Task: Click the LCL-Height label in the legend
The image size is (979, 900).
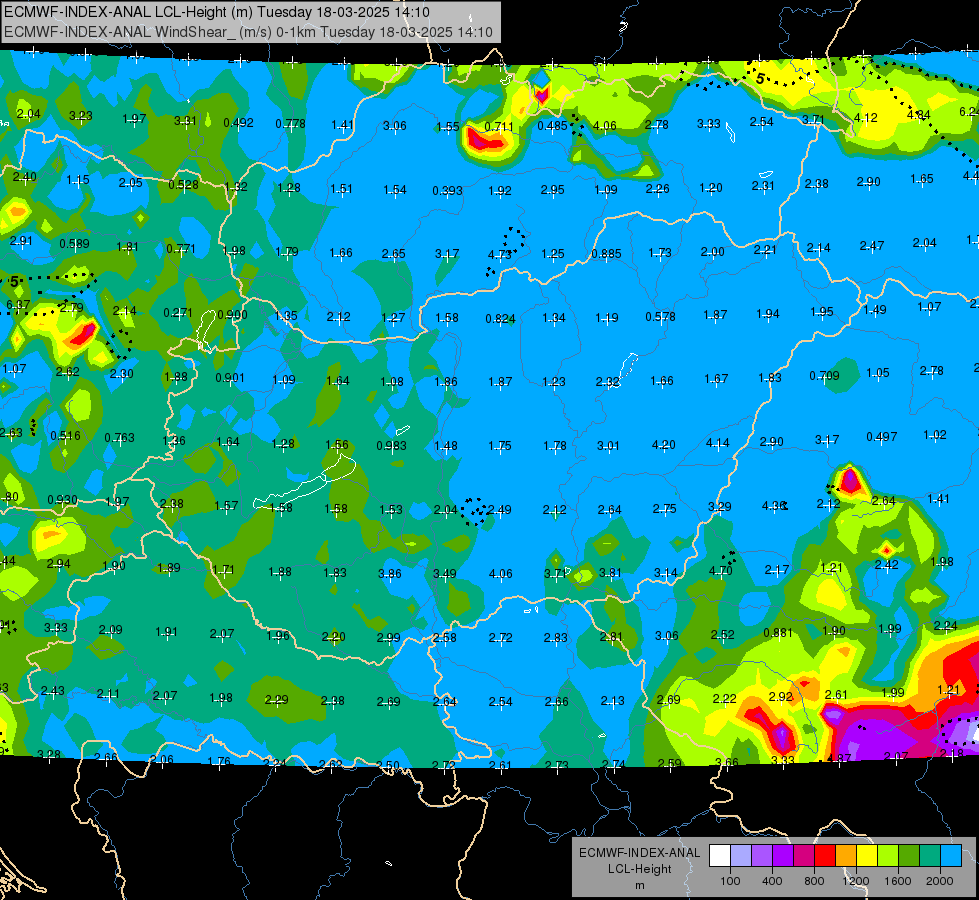Action: [x=639, y=869]
